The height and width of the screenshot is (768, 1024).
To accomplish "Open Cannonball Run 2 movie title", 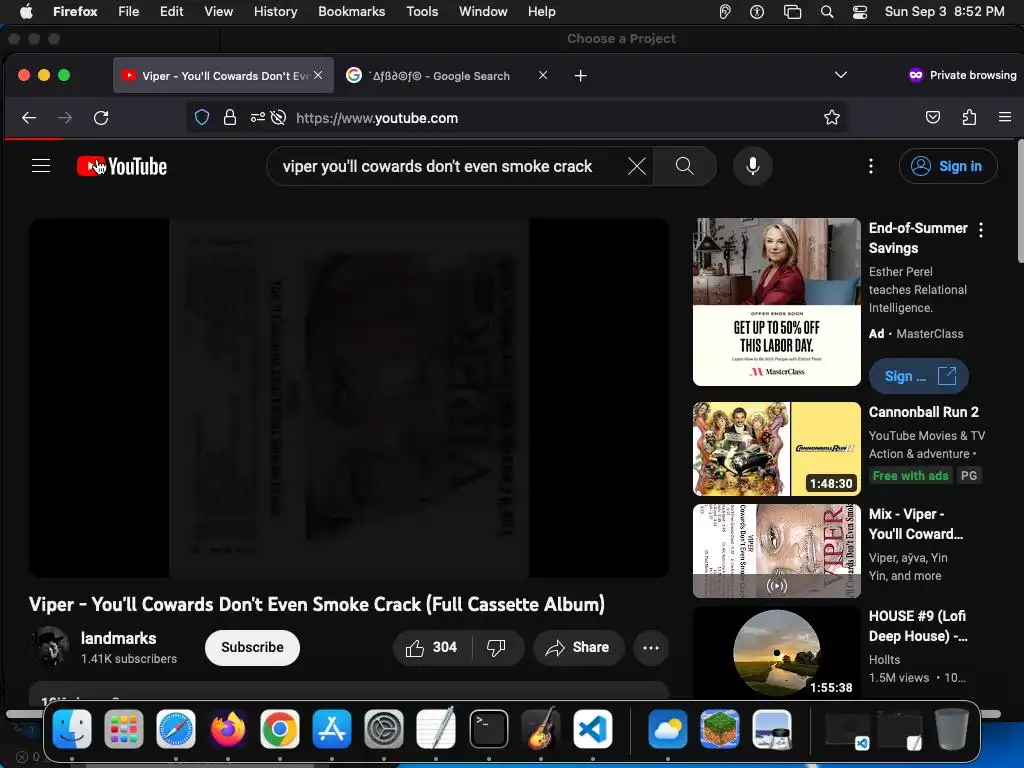I will 923,412.
